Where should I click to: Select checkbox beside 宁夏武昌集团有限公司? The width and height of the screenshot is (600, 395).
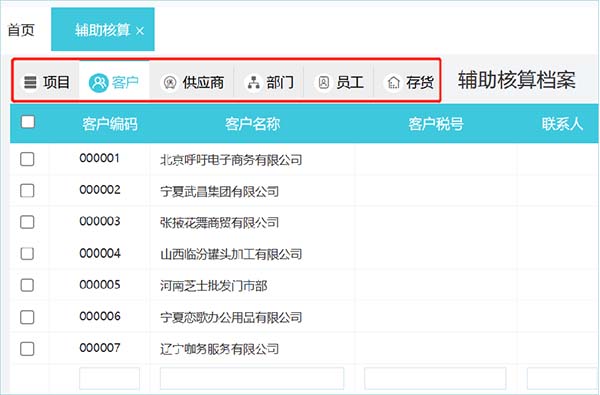[x=27, y=190]
